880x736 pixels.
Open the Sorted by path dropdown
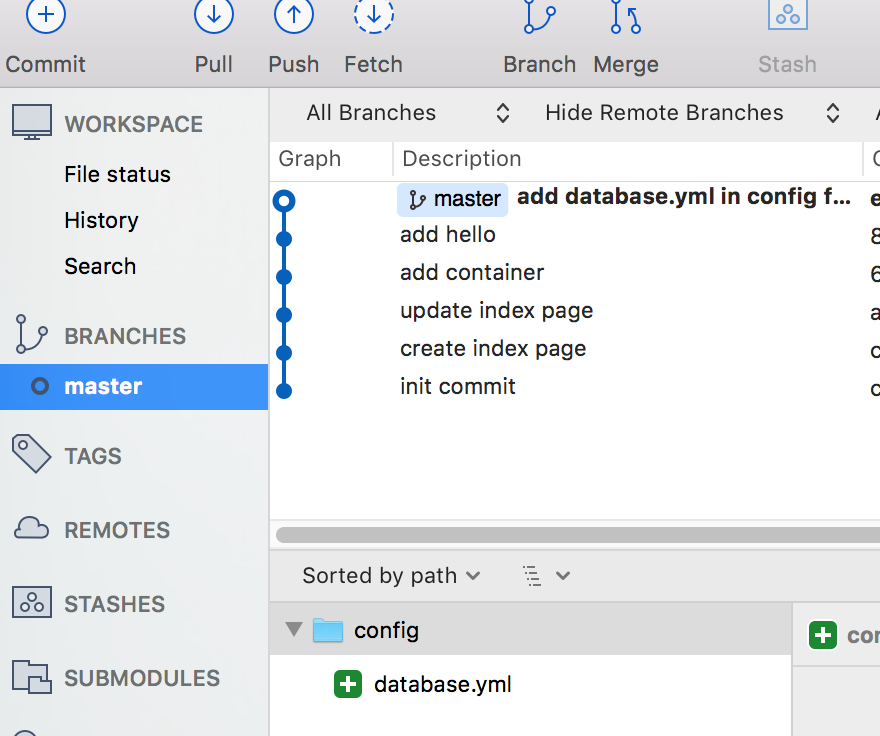pyautogui.click(x=391, y=576)
